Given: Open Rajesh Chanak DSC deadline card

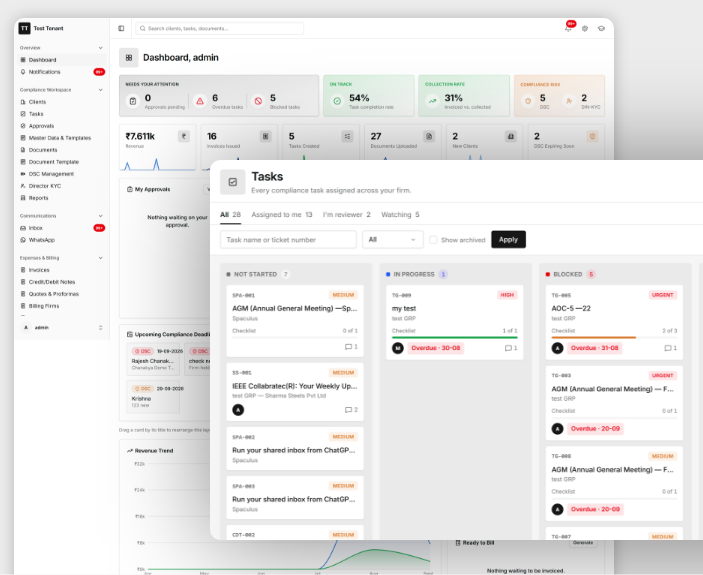Looking at the screenshot, I should click(153, 359).
